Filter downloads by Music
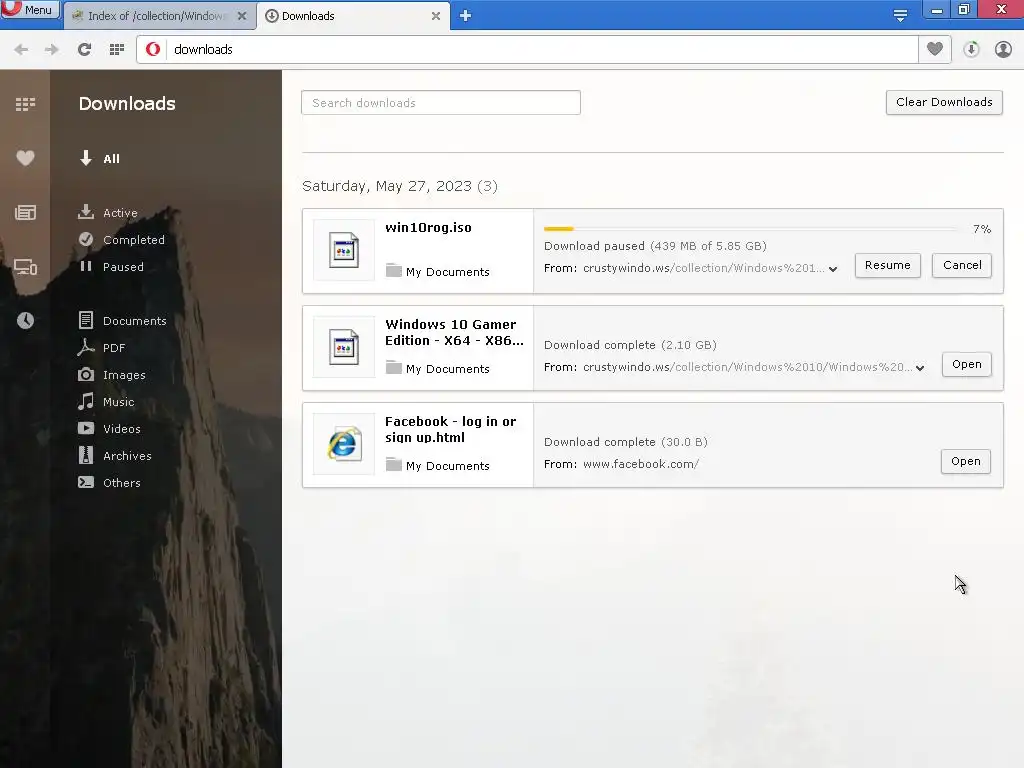The height and width of the screenshot is (768, 1024). [106, 402]
